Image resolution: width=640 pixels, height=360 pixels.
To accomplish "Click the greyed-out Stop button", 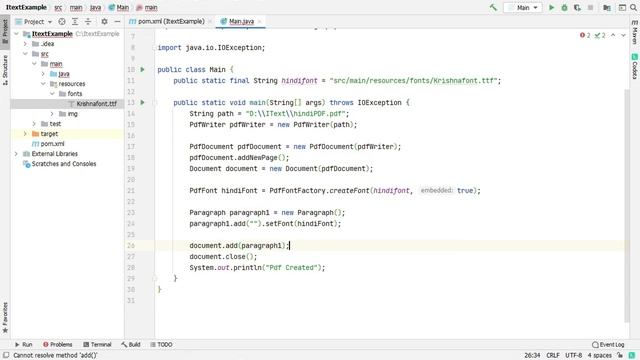I will click(590, 7).
